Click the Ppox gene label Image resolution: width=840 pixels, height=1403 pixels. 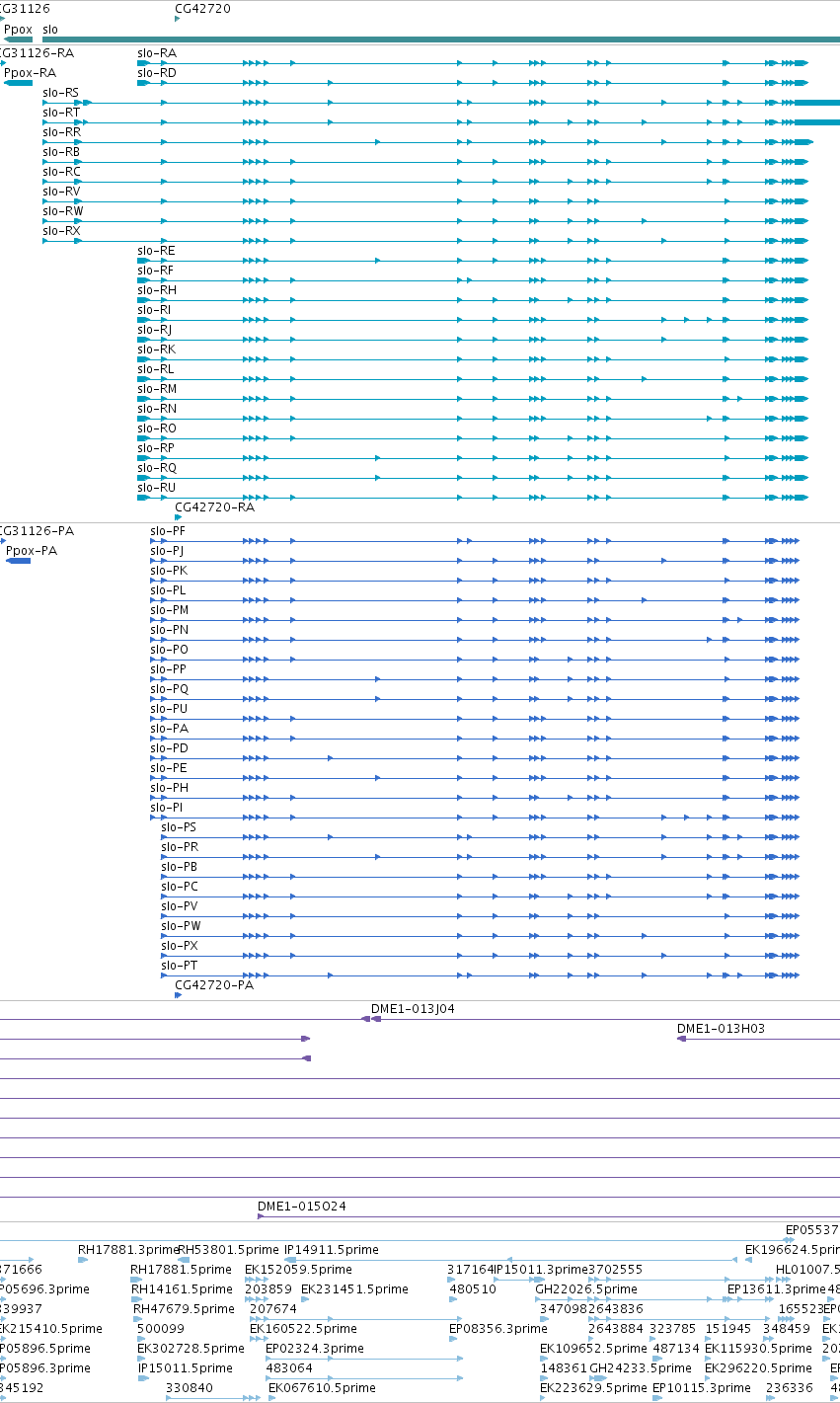[19, 30]
